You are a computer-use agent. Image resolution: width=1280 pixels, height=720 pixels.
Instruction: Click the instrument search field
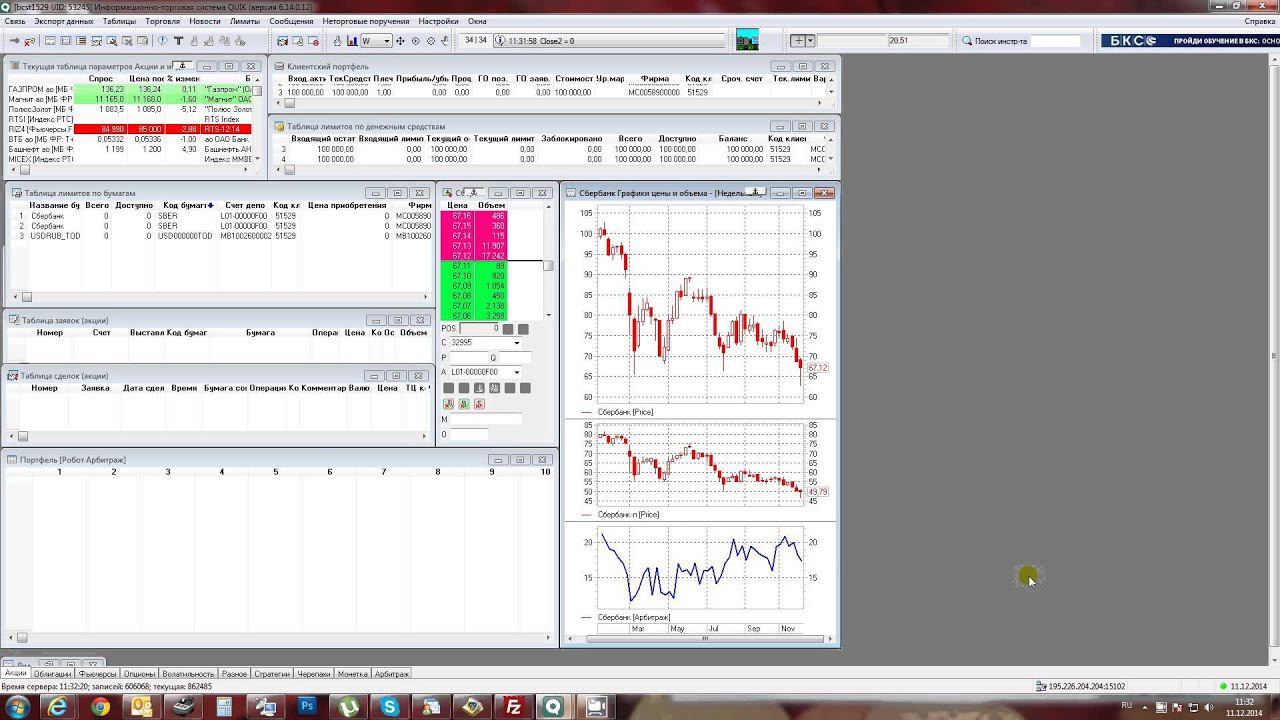click(1056, 41)
